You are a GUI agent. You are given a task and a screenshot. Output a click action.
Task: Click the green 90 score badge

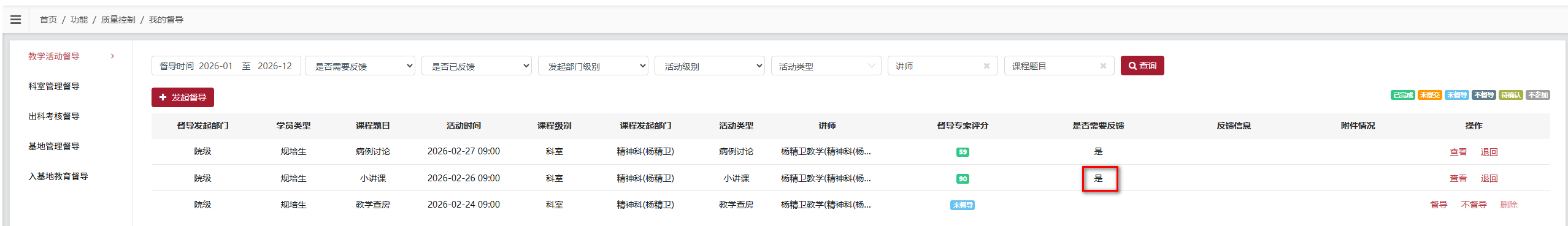pyautogui.click(x=963, y=179)
